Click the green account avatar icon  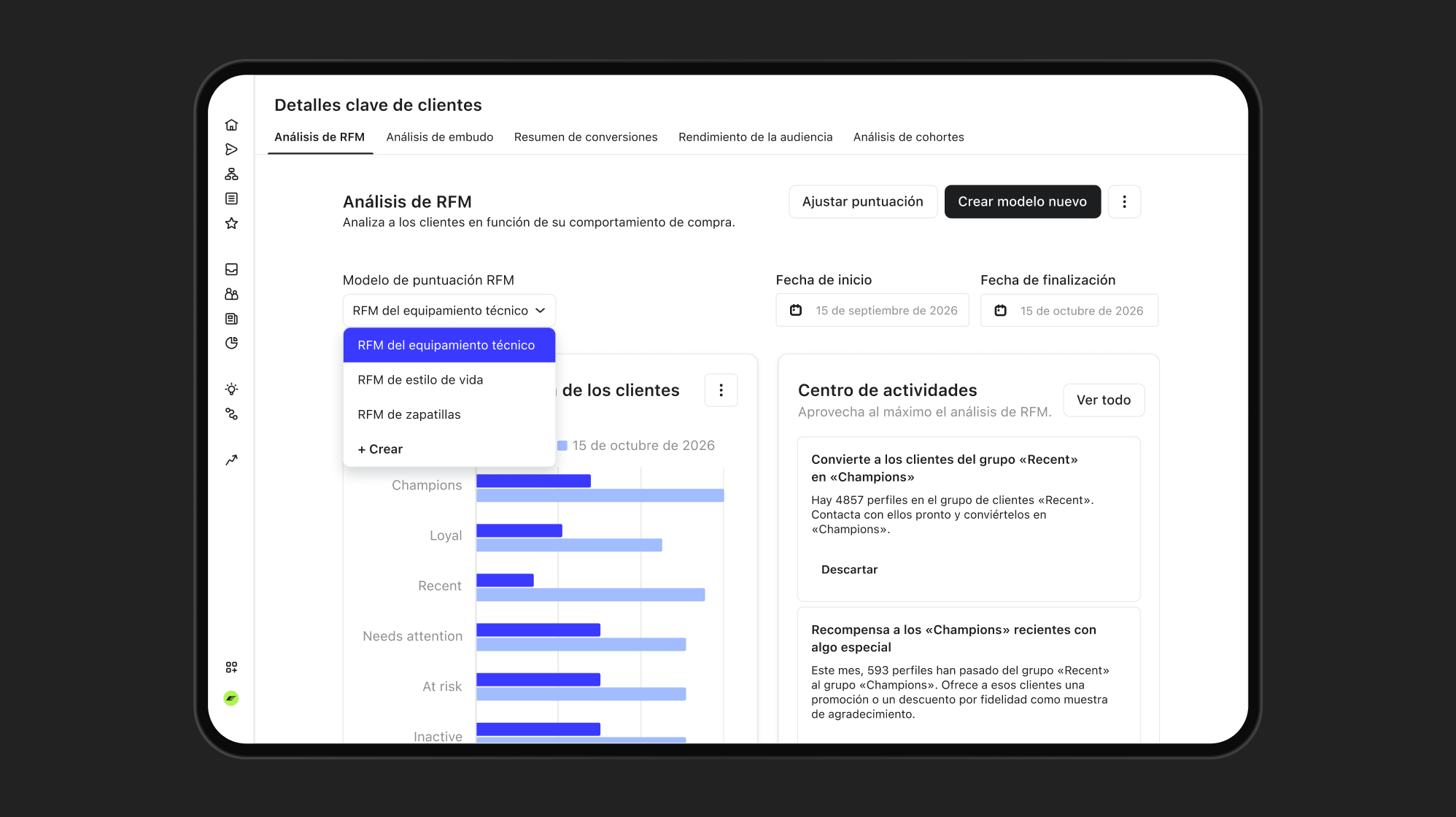click(231, 698)
